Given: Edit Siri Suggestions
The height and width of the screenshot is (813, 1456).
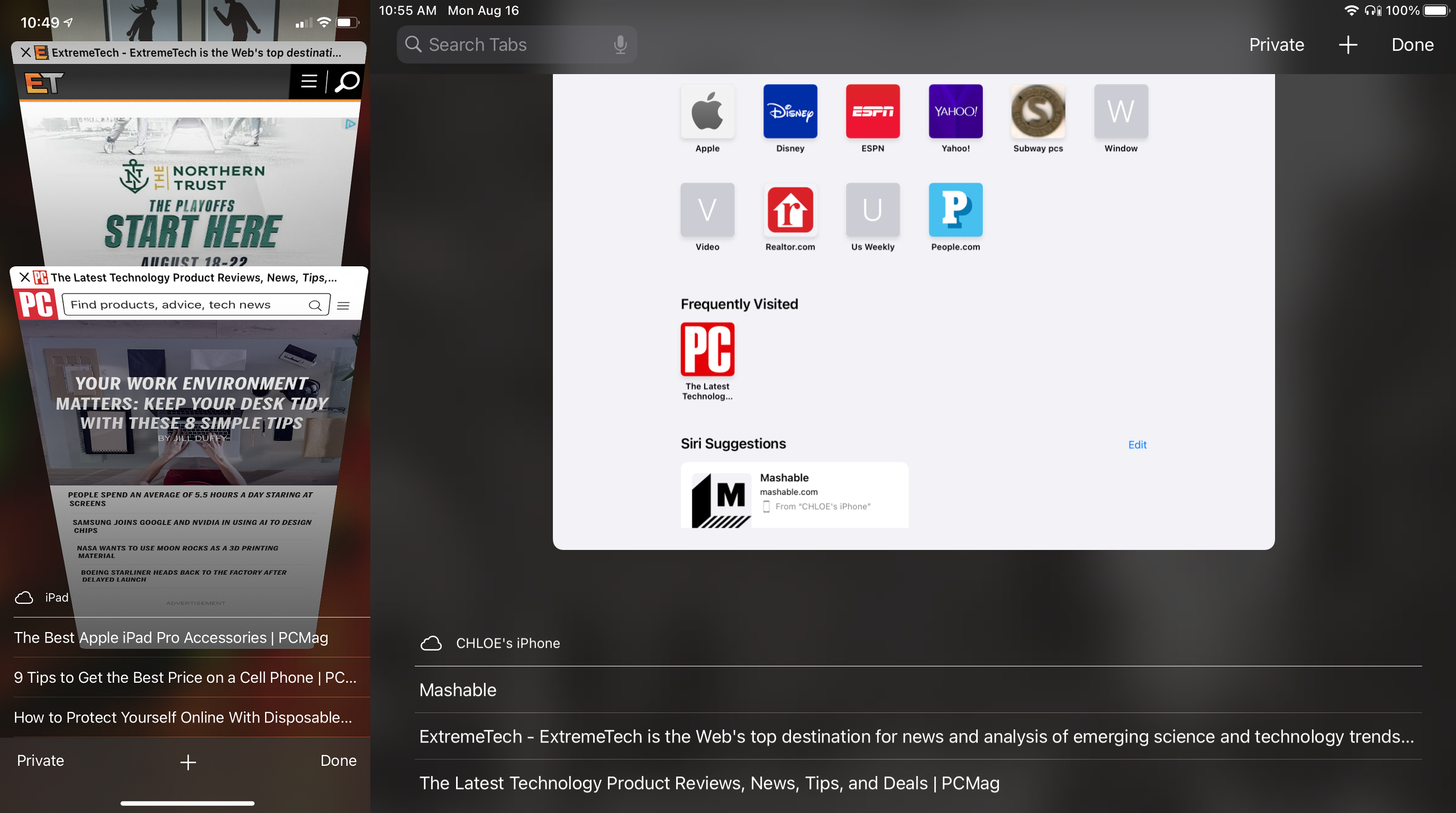Looking at the screenshot, I should pos(1136,445).
